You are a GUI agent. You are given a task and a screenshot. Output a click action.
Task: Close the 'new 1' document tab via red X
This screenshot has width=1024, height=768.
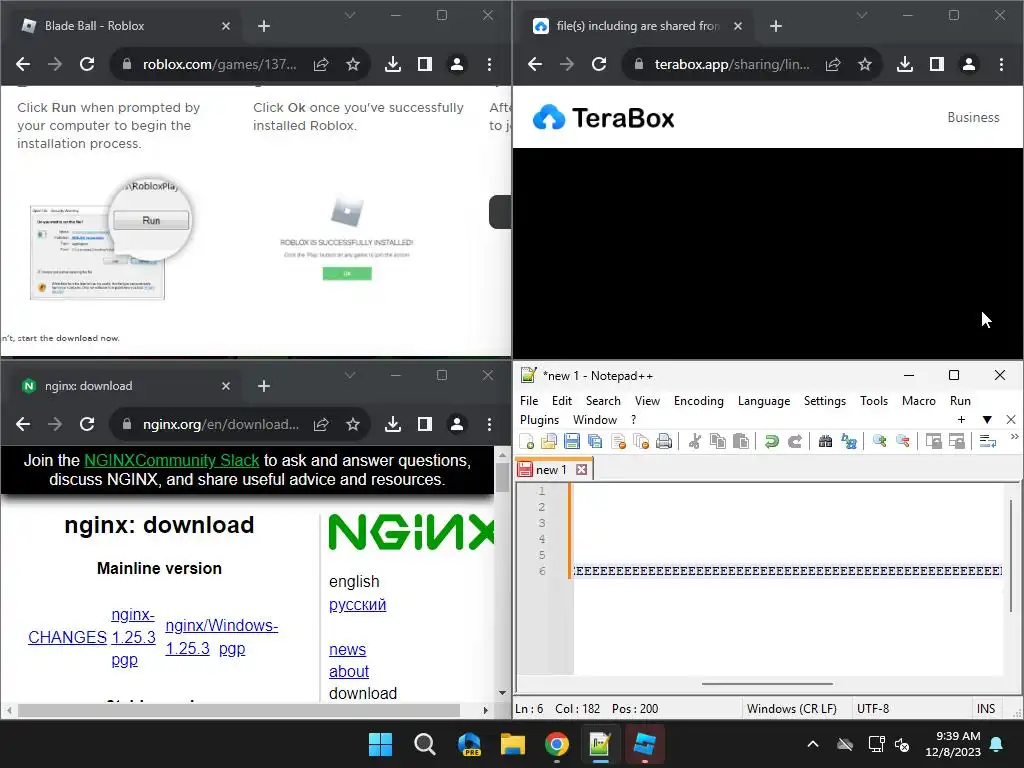pos(581,470)
